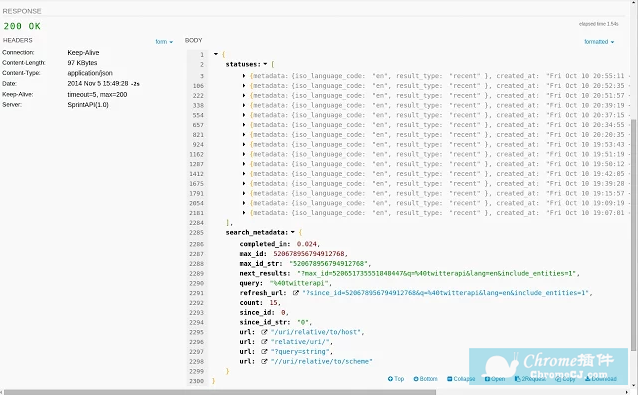Select the Server value "SprintAPI(1.0)"
This screenshot has height=395, width=638.
pyautogui.click(x=88, y=105)
